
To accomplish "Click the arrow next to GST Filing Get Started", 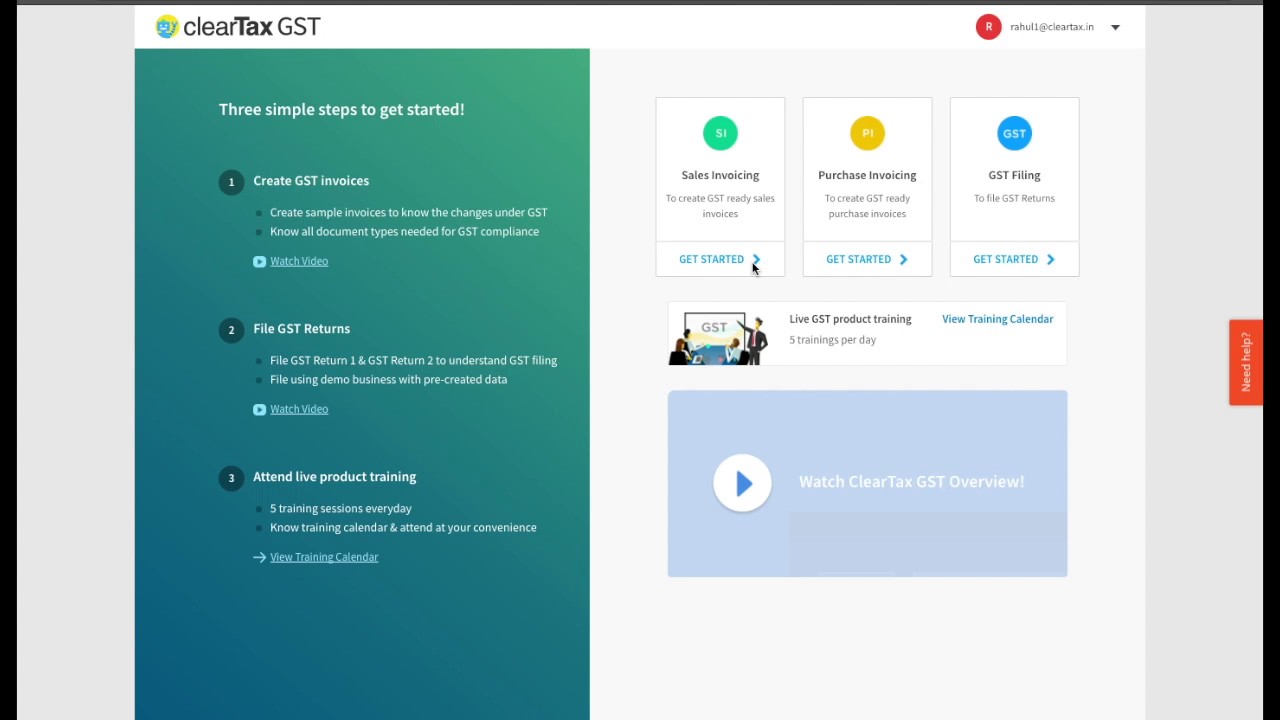I will [1050, 259].
